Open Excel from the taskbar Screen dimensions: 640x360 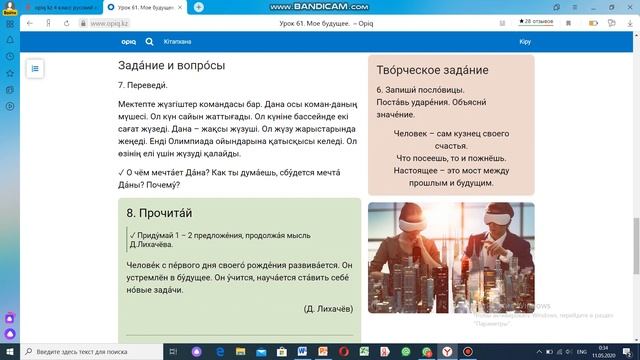364,351
